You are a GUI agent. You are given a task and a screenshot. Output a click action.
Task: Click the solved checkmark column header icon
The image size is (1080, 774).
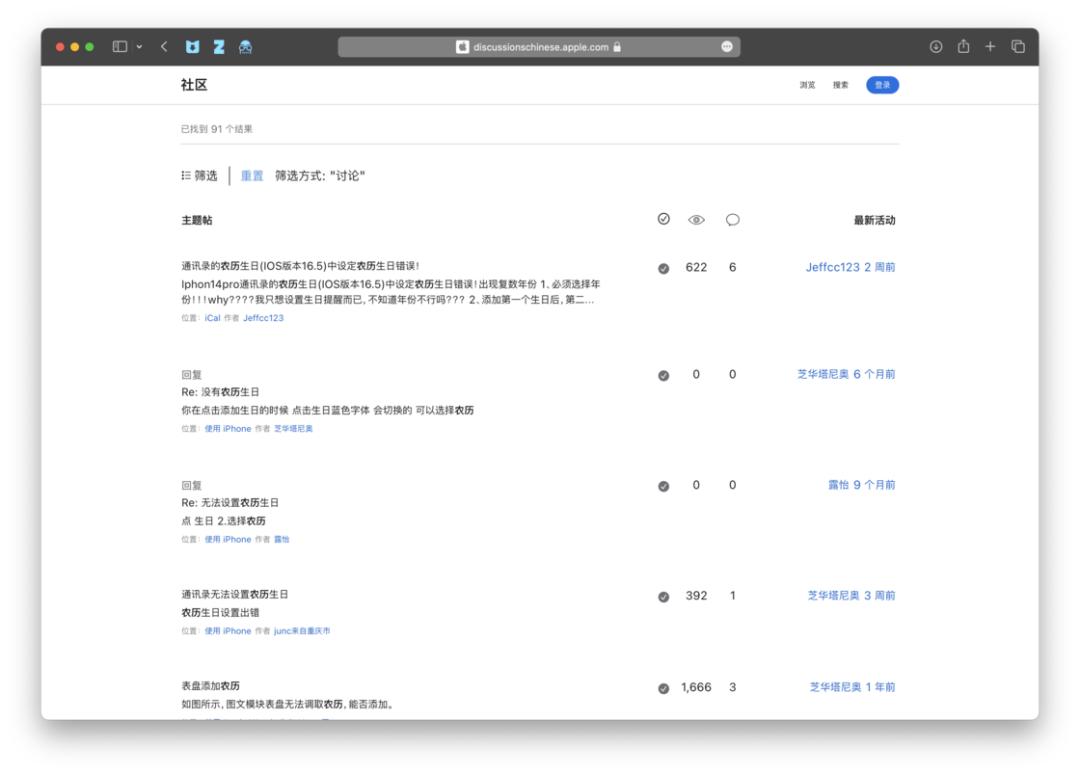(663, 220)
